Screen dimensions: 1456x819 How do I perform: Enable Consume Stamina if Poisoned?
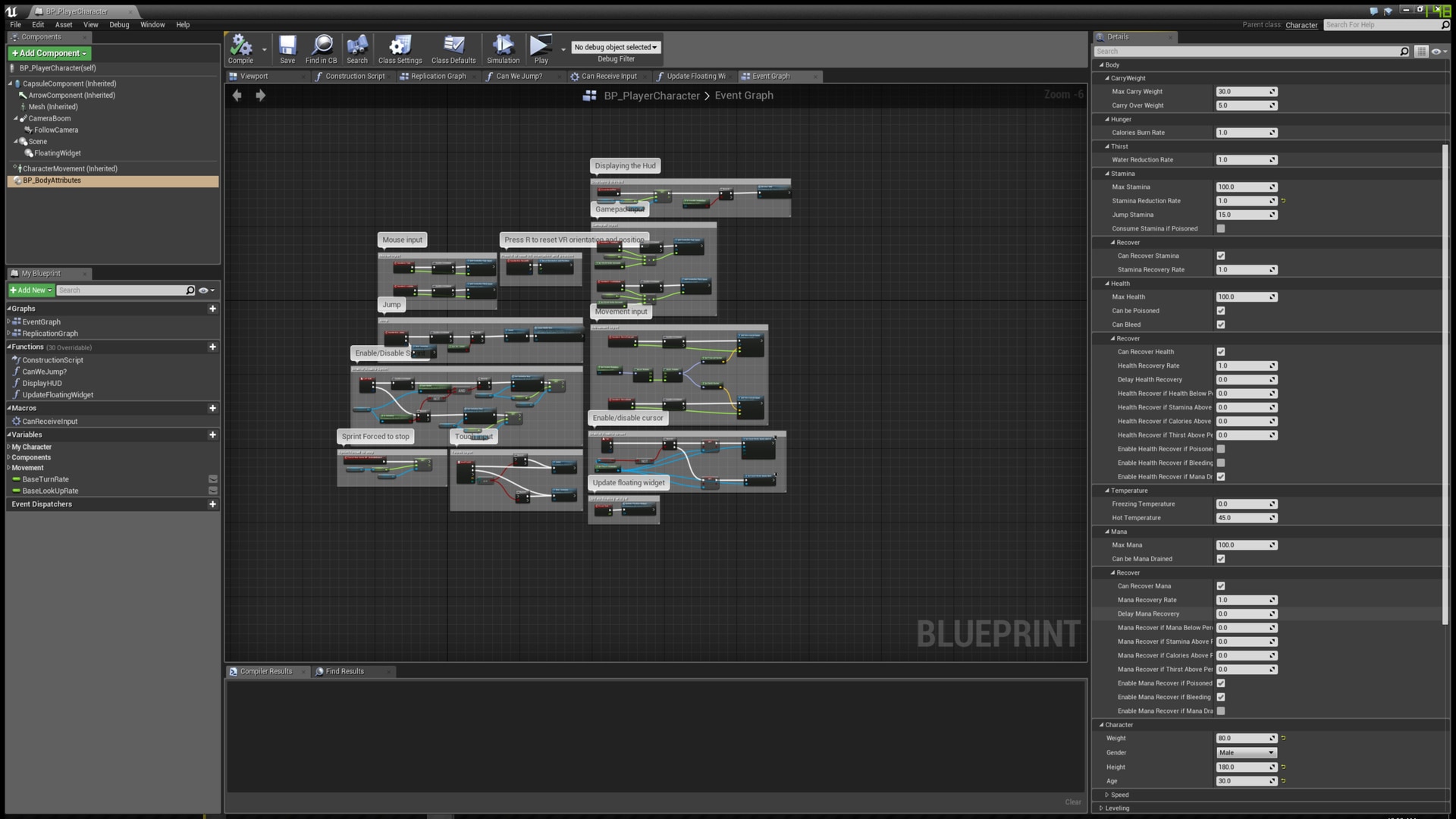(x=1221, y=228)
